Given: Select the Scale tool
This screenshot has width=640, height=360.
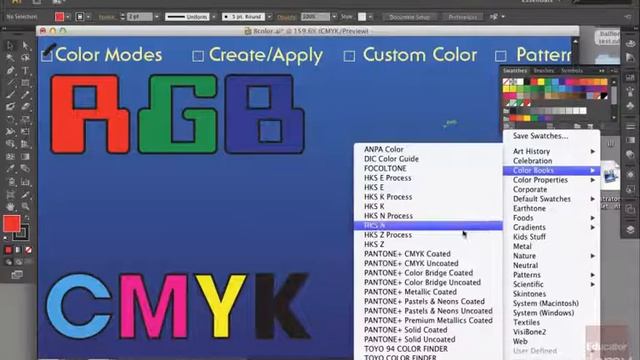Looking at the screenshot, I should (x=25, y=120).
